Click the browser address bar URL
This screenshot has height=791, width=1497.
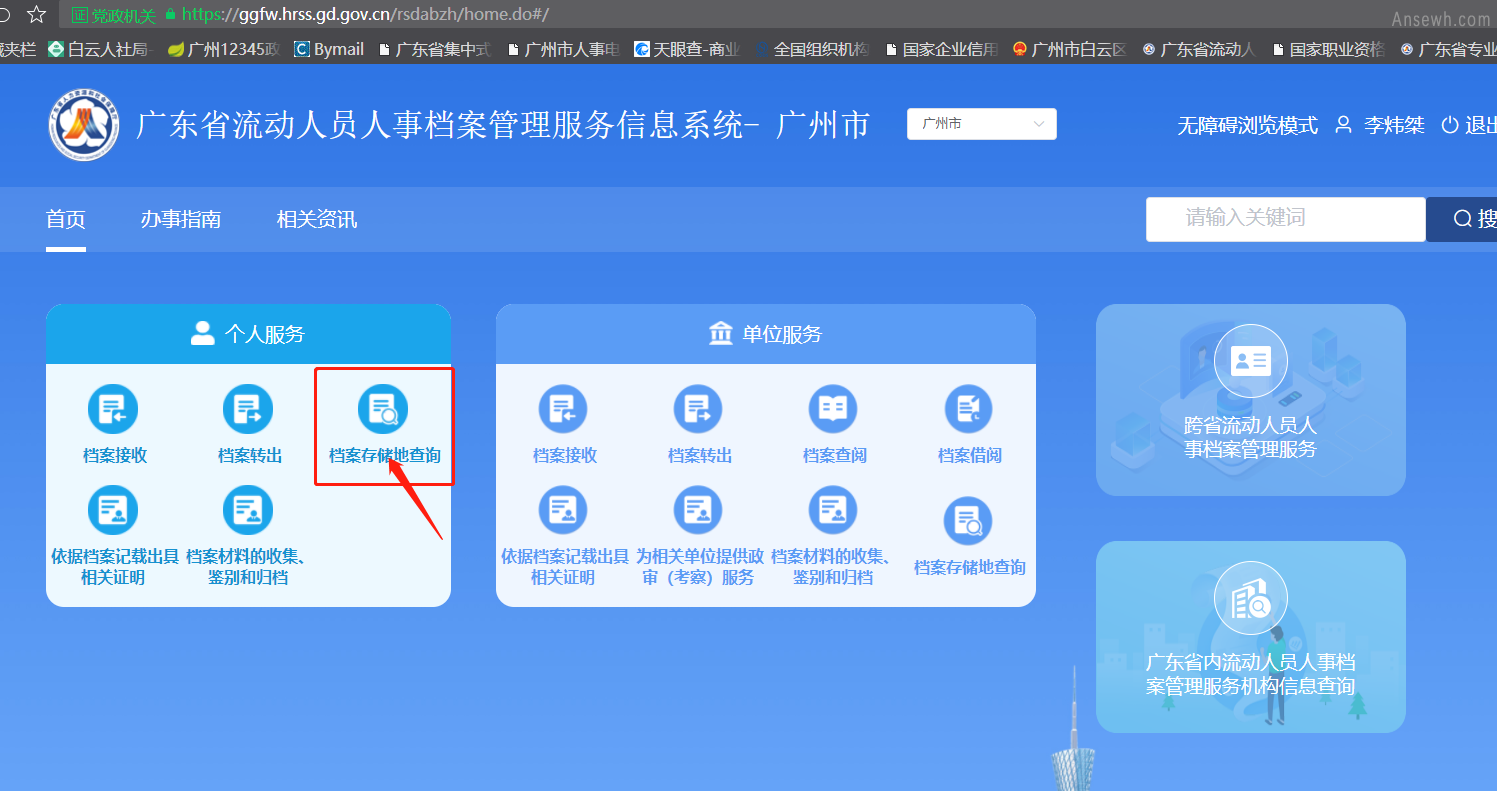(x=365, y=15)
